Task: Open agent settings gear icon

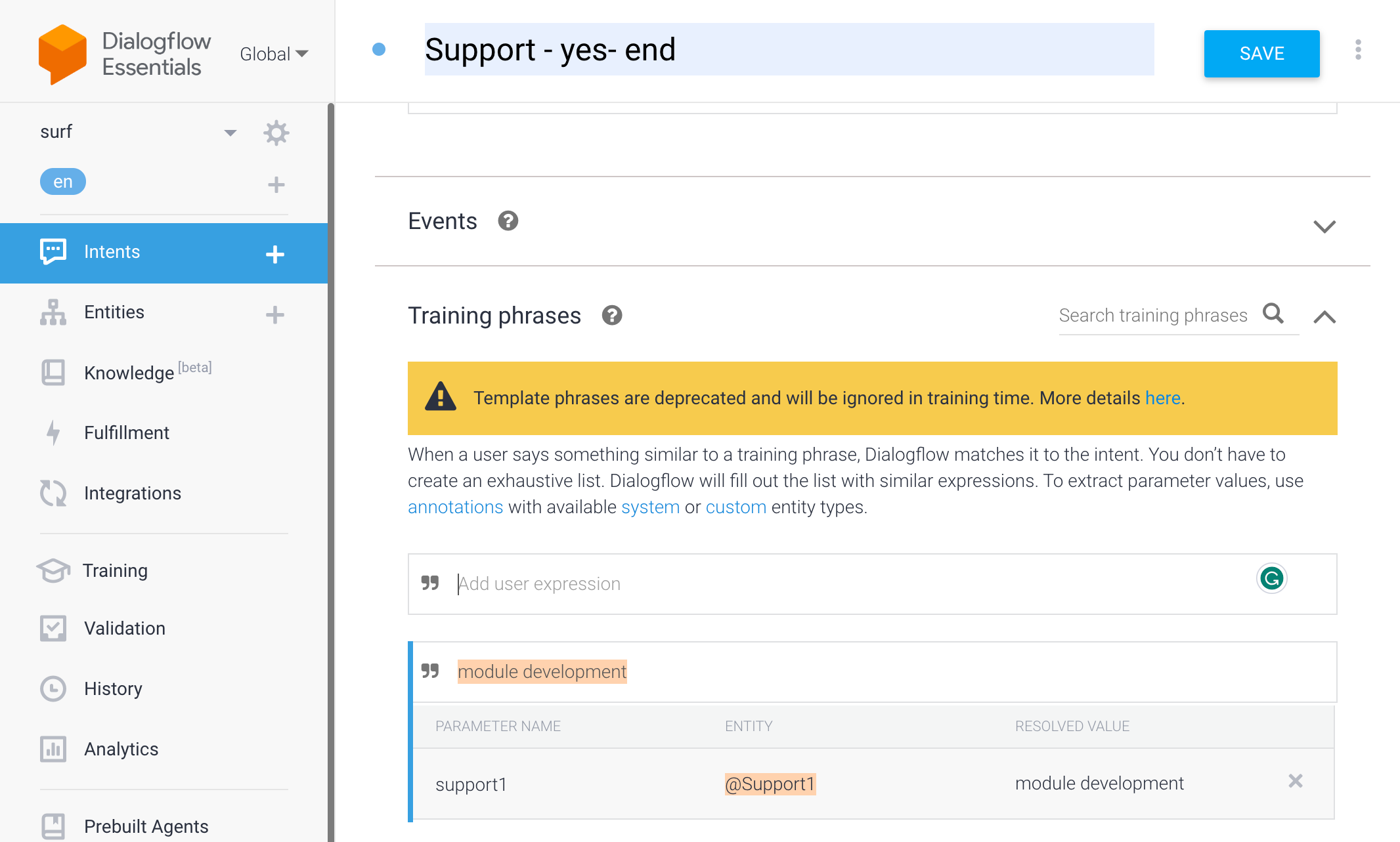Action: click(276, 133)
